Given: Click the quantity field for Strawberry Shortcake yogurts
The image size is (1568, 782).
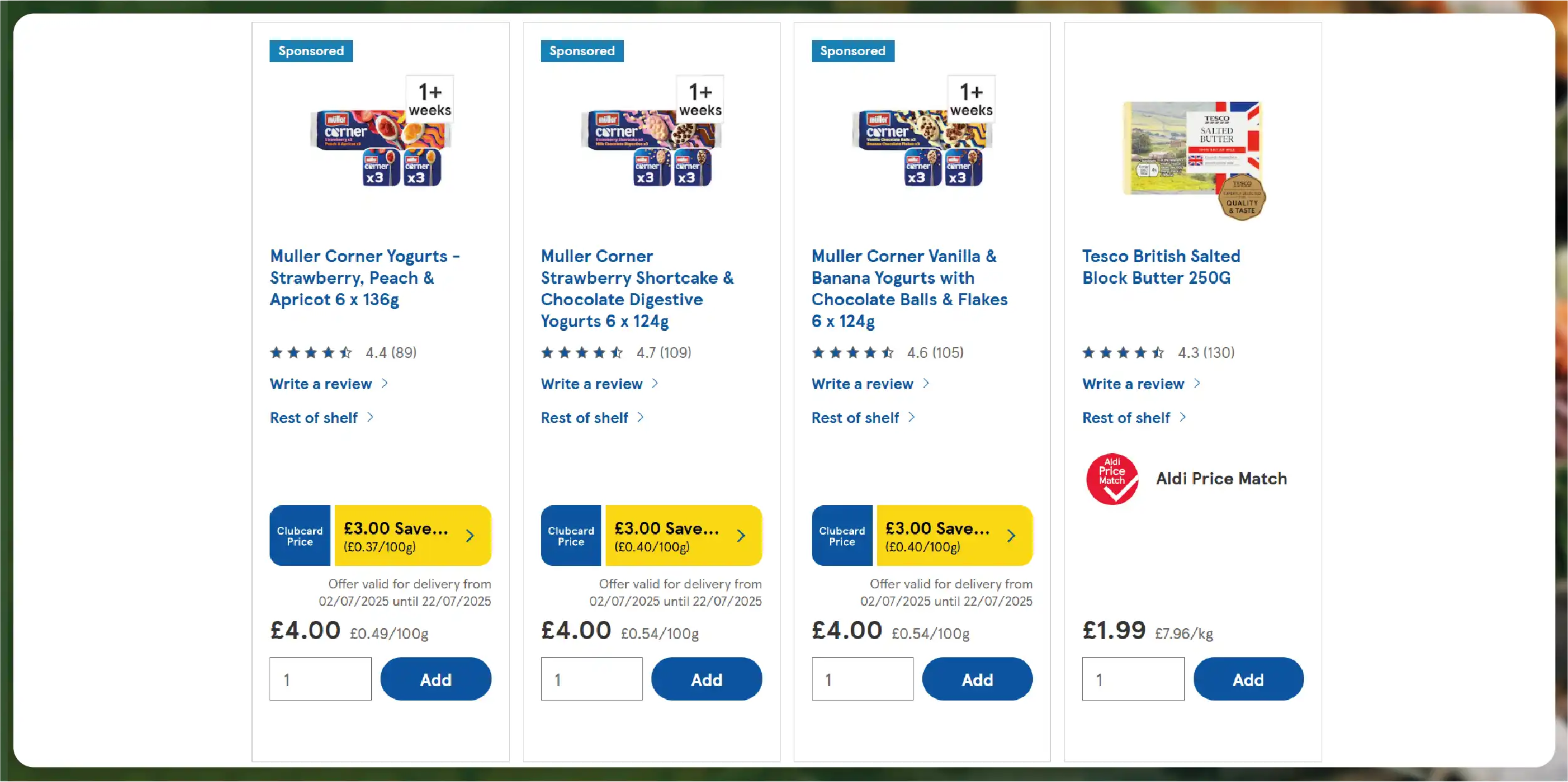Looking at the screenshot, I should click(x=591, y=679).
